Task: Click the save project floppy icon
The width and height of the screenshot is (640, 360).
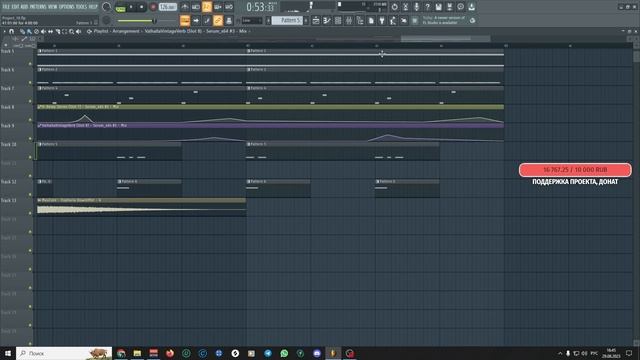Action: tap(438, 7)
